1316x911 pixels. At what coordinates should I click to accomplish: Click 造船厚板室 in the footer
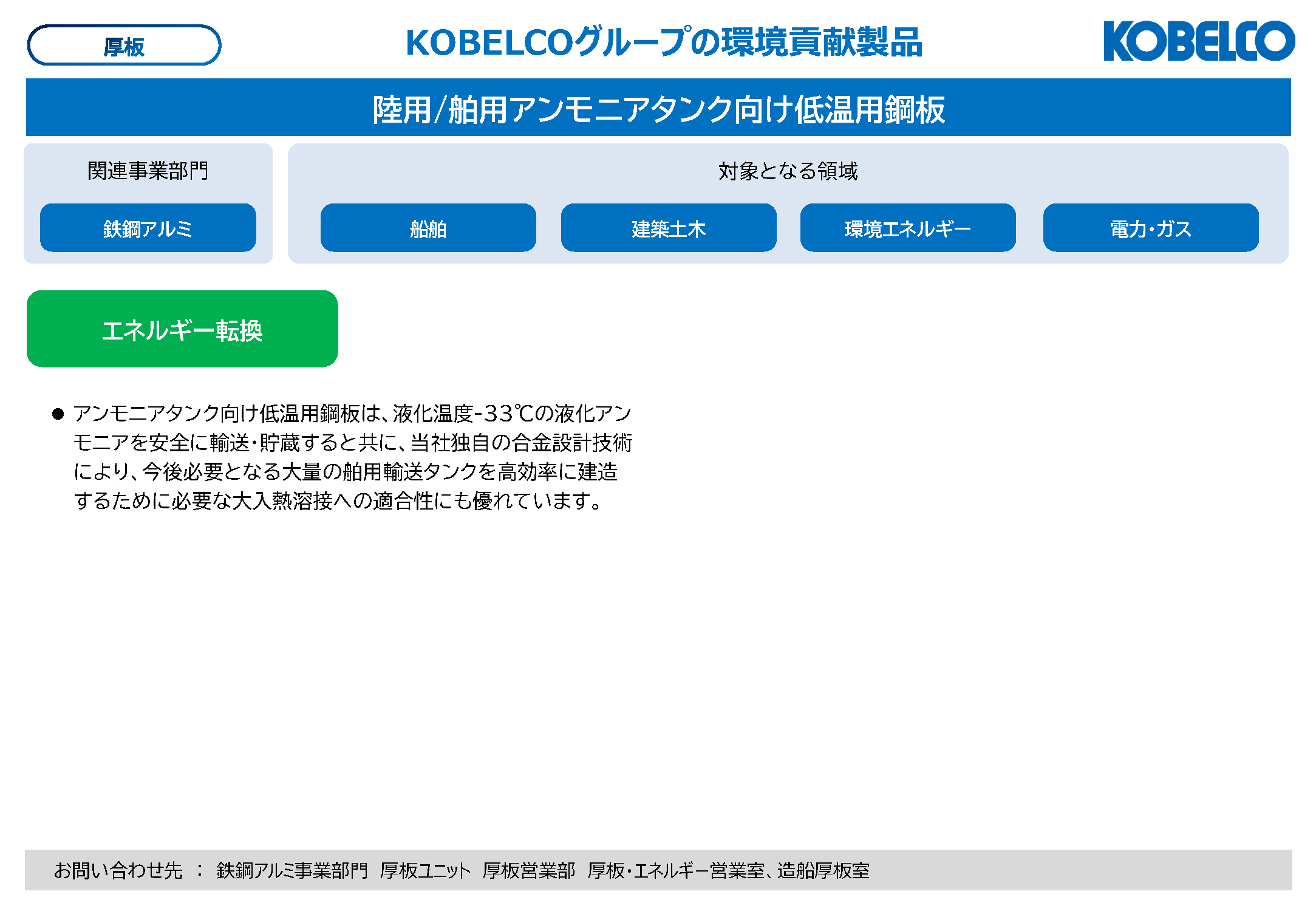tap(823, 870)
